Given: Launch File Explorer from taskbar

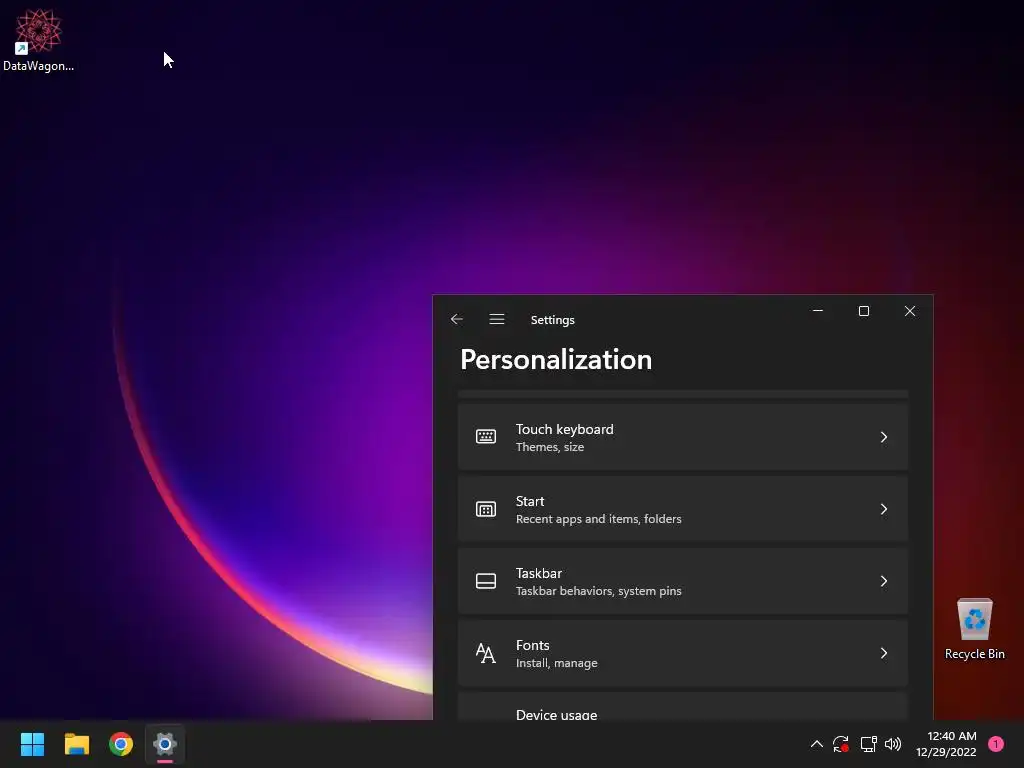Looking at the screenshot, I should coord(76,744).
